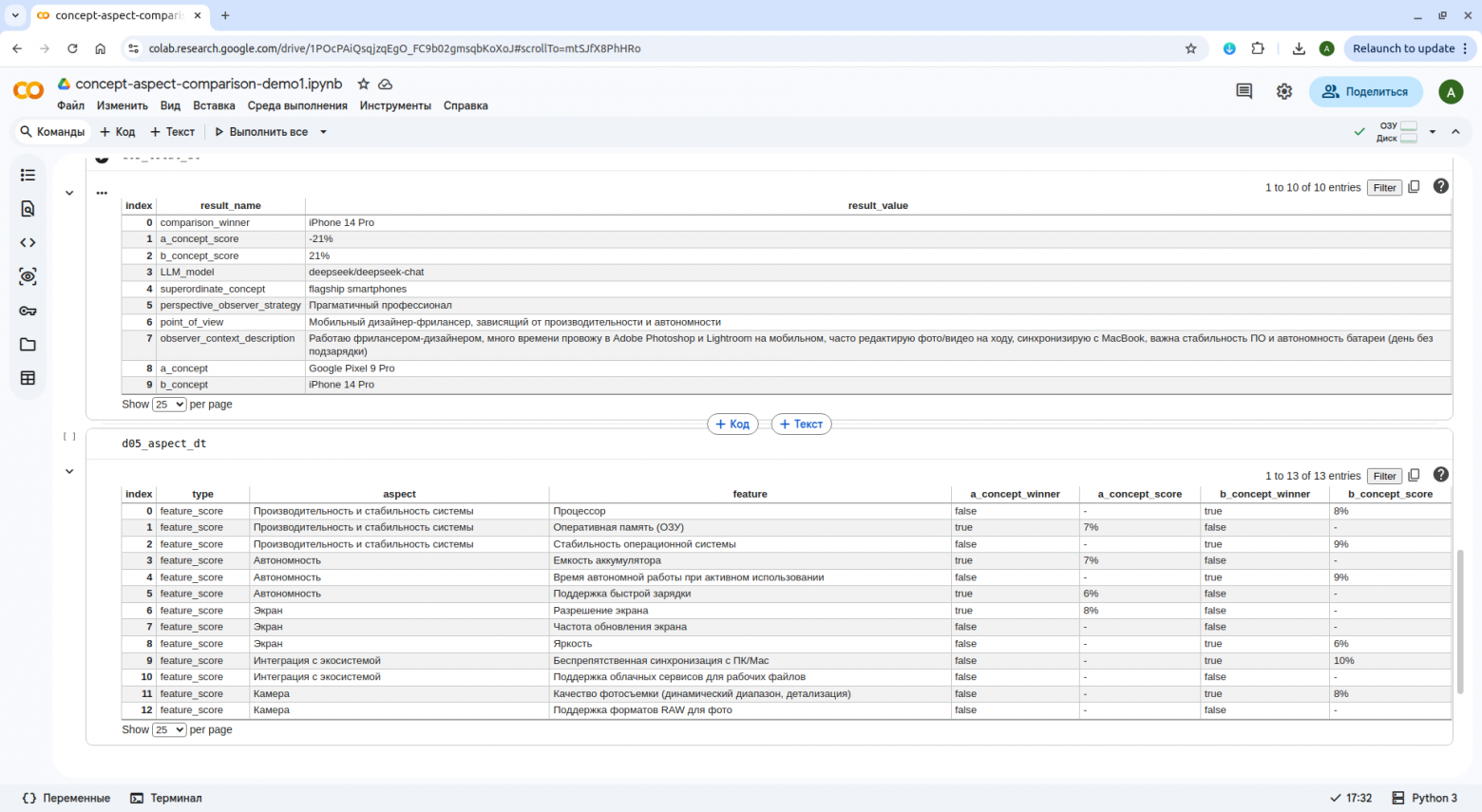Open the Secrets key panel
The height and width of the screenshot is (812, 1482).
point(28,311)
